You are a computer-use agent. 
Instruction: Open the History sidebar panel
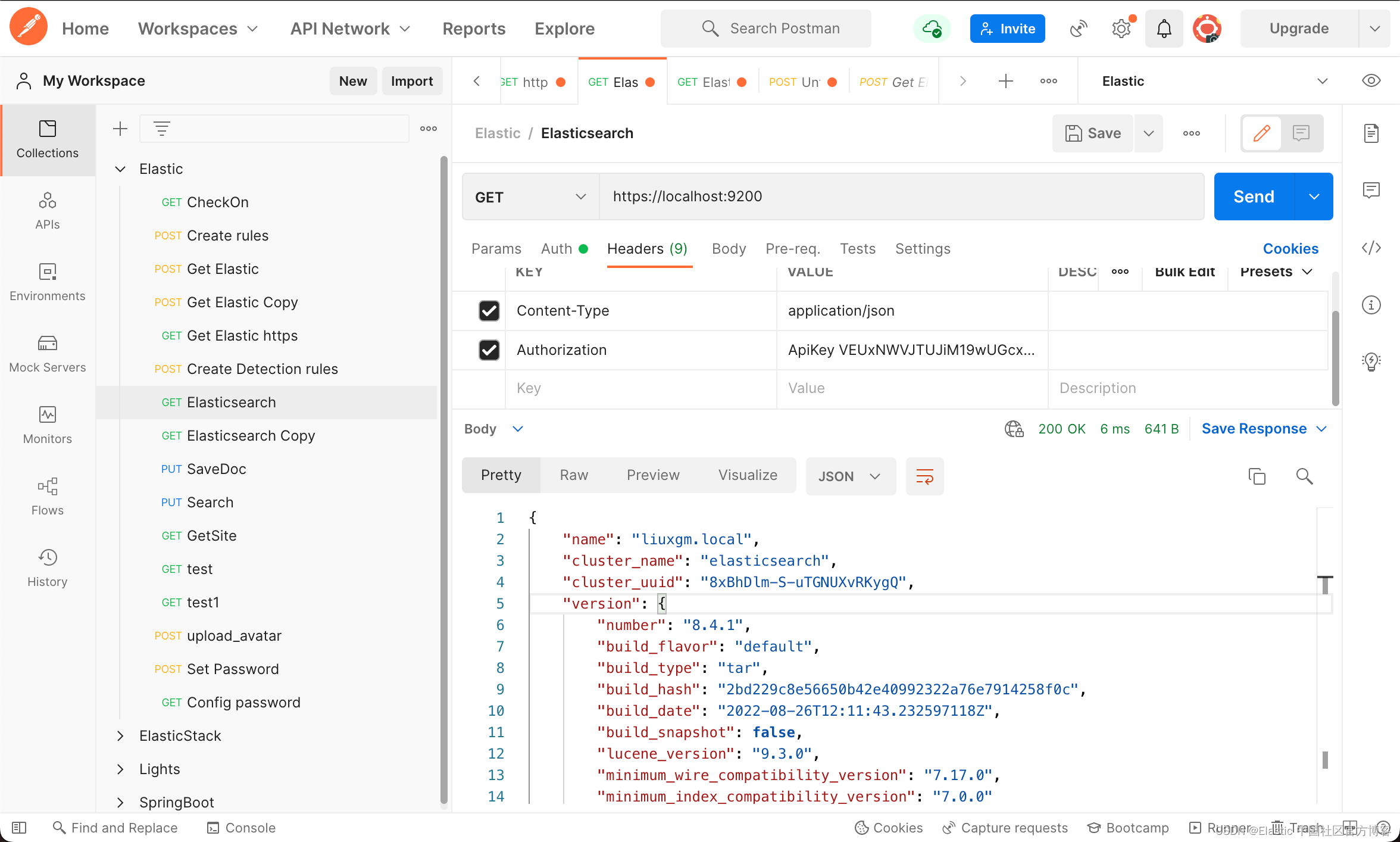[48, 569]
